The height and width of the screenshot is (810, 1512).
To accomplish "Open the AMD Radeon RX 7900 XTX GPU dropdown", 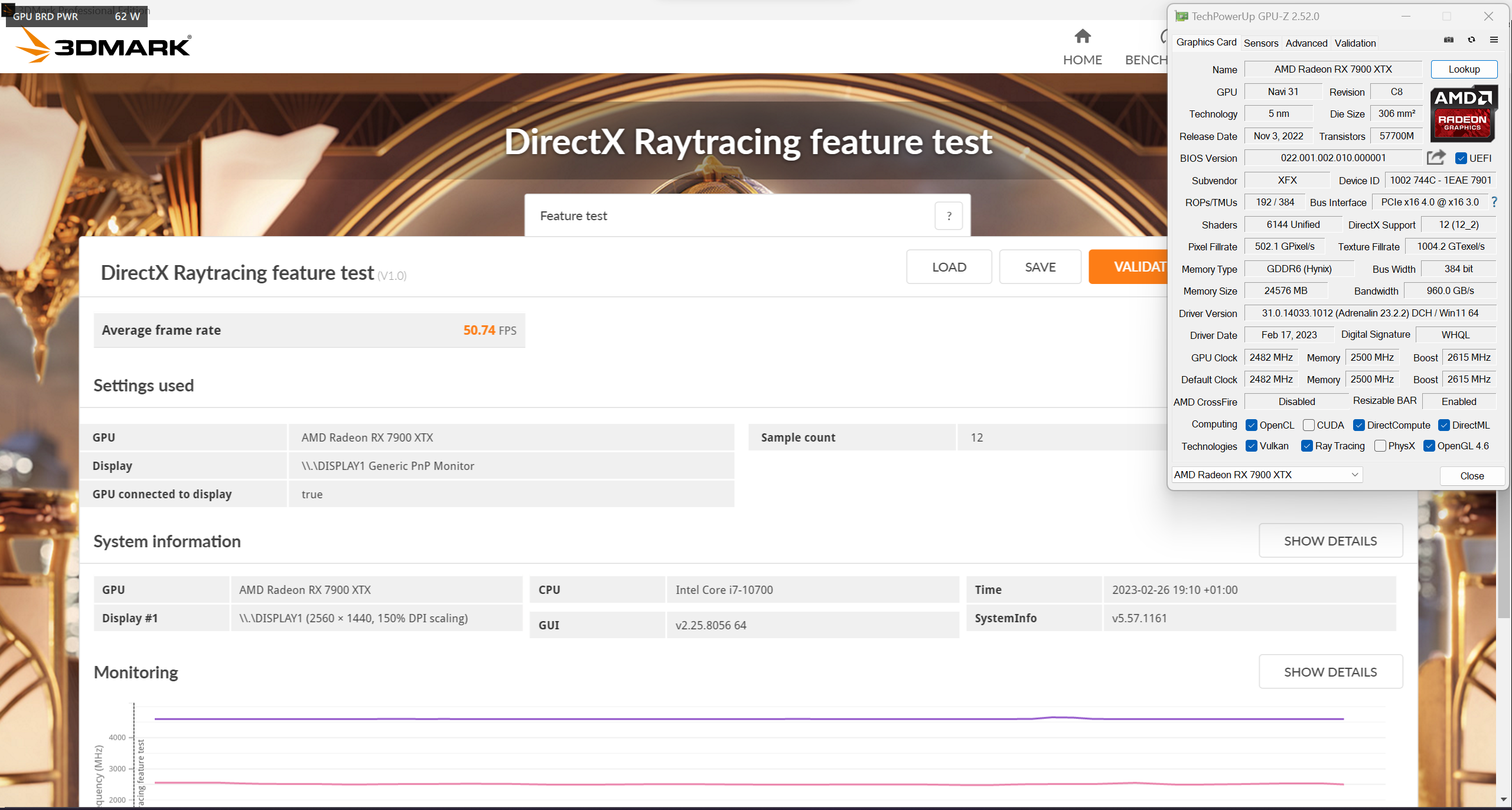I will coord(1267,475).
